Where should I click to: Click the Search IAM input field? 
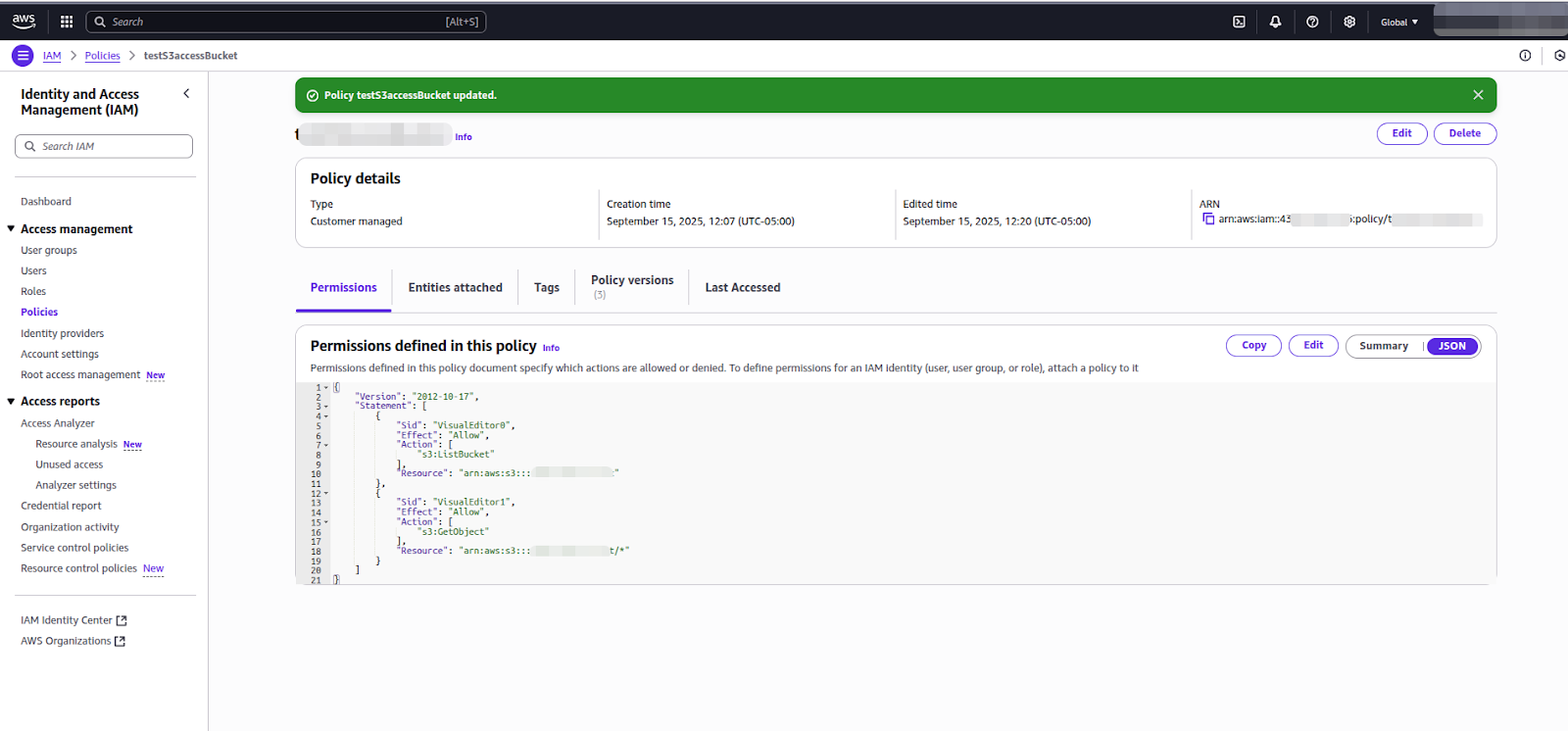(x=104, y=147)
